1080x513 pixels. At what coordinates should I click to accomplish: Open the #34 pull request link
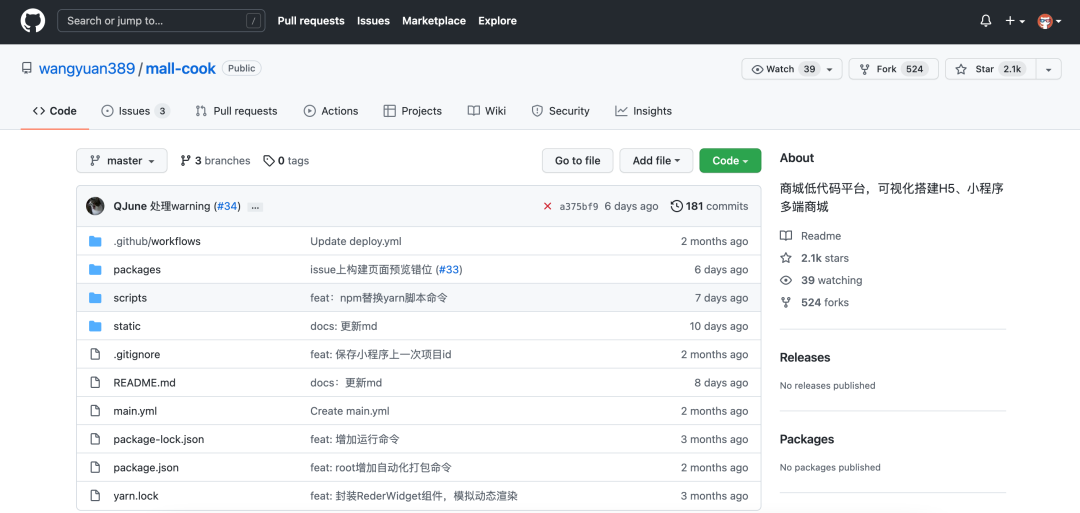point(227,206)
